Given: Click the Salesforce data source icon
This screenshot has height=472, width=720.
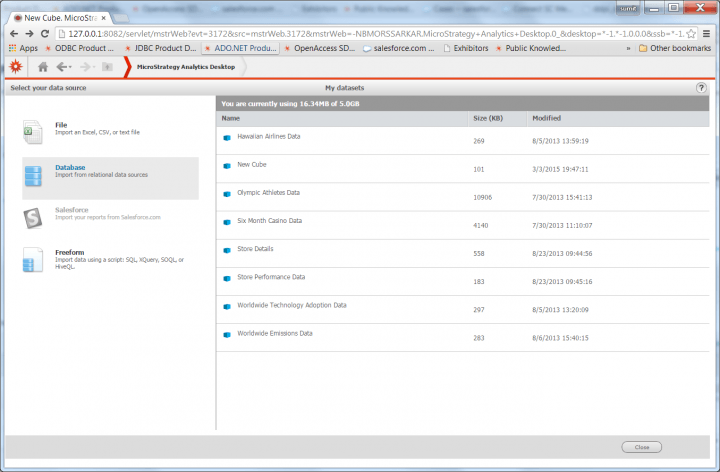Looking at the screenshot, I should tap(34, 216).
